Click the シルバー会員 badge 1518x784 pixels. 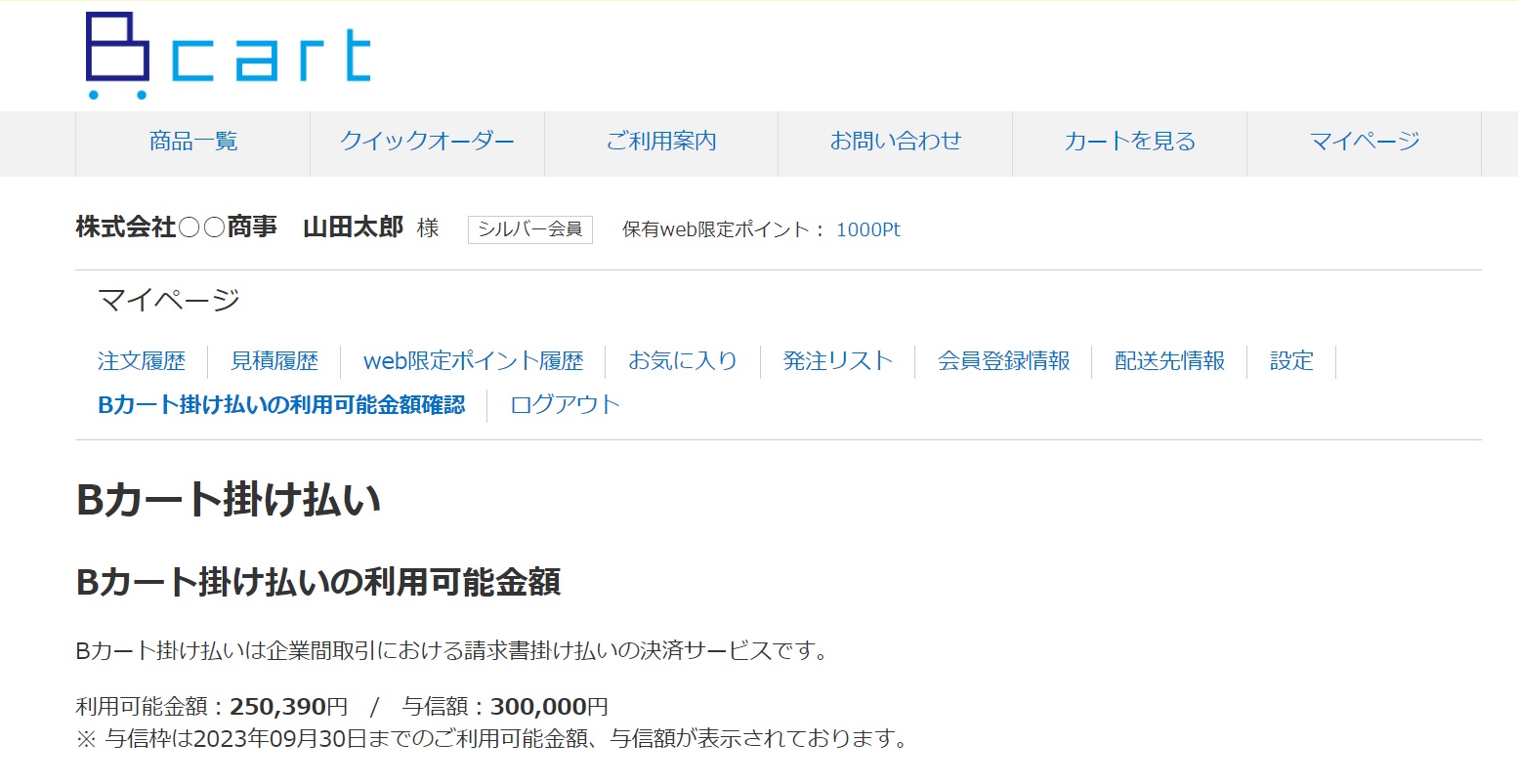530,229
